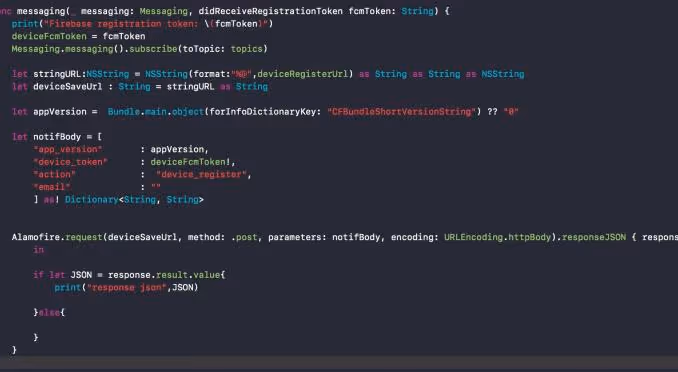
Task: Click deviceFcmToken in the assignment line
Action: point(49,36)
